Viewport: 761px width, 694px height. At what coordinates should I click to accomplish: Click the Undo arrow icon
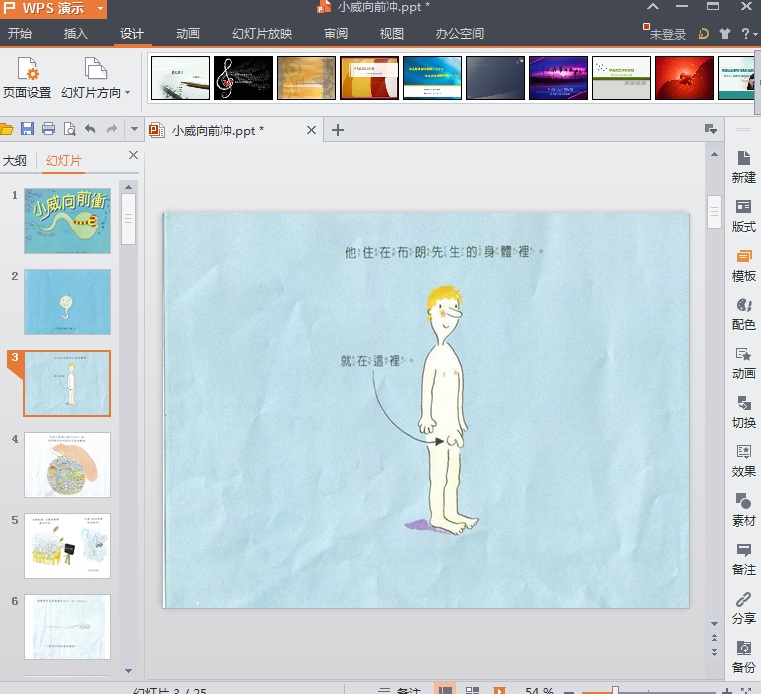point(90,129)
